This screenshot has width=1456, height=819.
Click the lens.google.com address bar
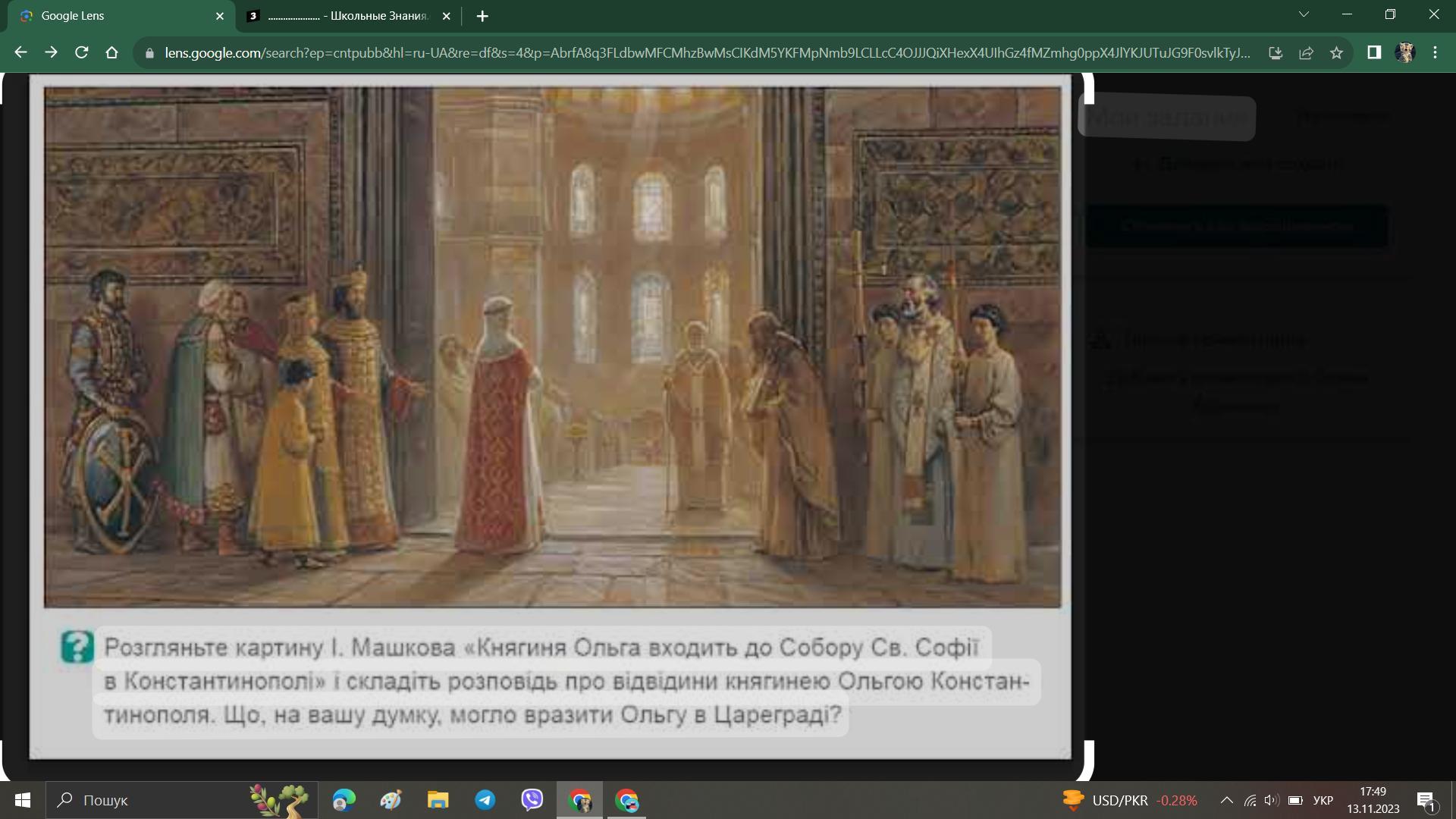[705, 52]
